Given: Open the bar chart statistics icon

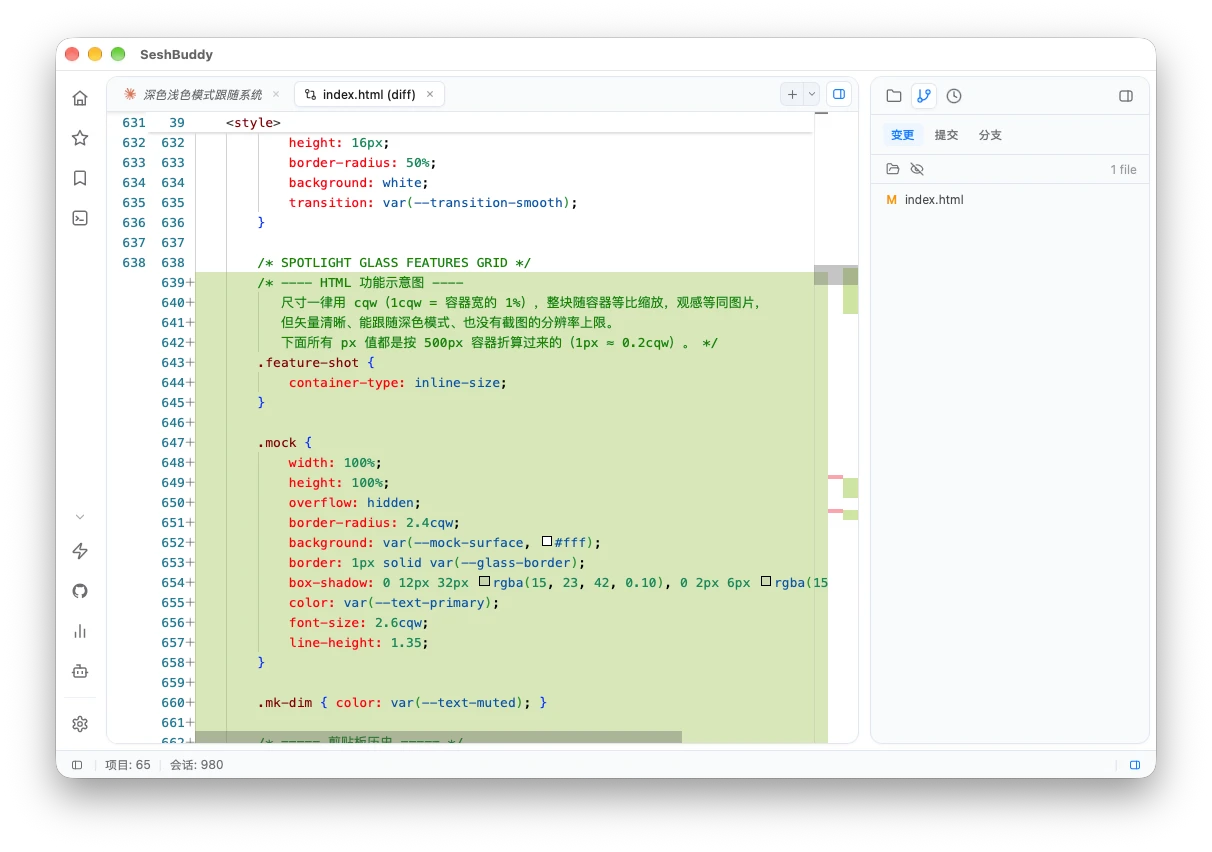Looking at the screenshot, I should (80, 631).
